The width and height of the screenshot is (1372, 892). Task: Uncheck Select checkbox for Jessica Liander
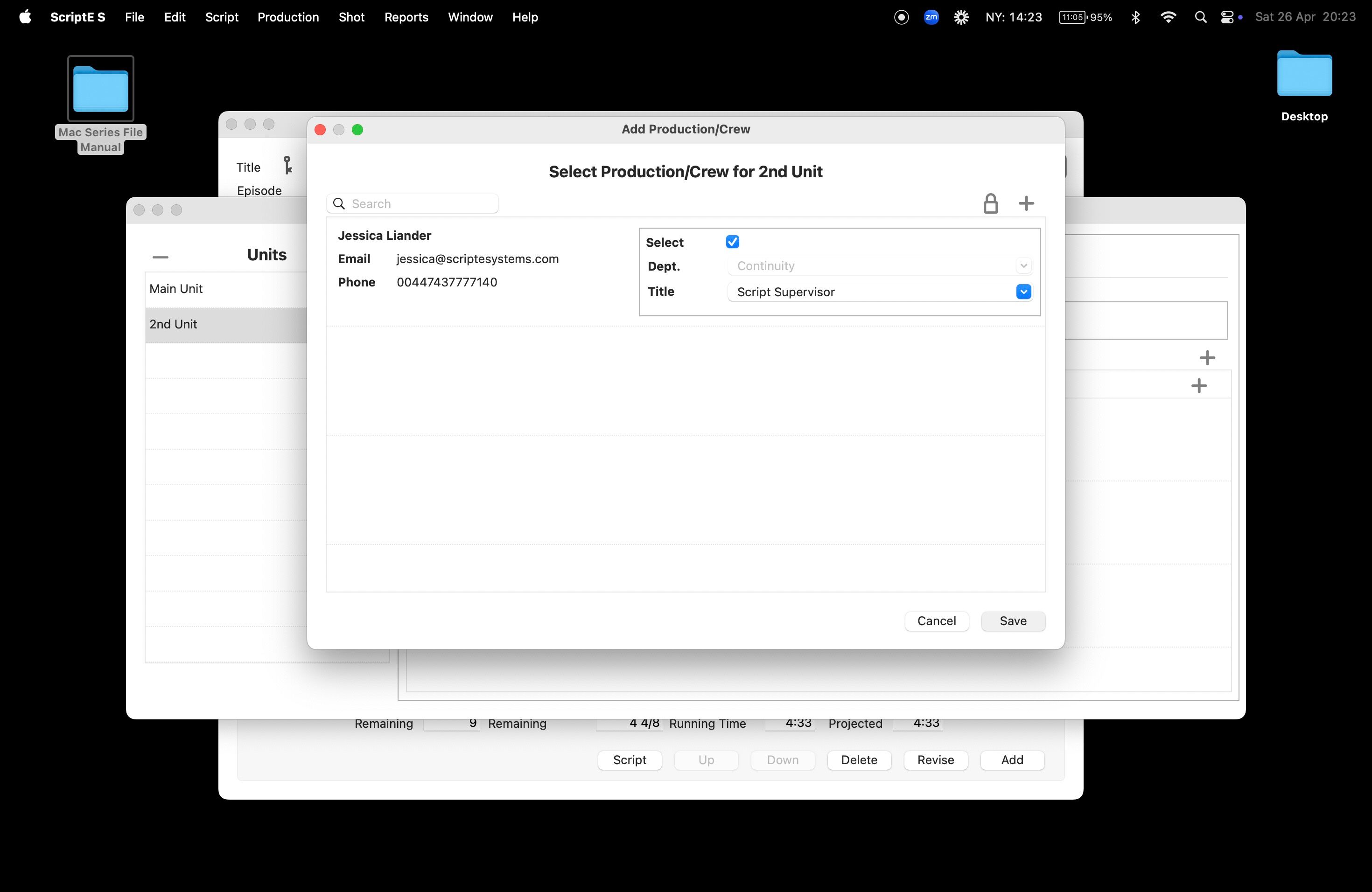tap(732, 242)
